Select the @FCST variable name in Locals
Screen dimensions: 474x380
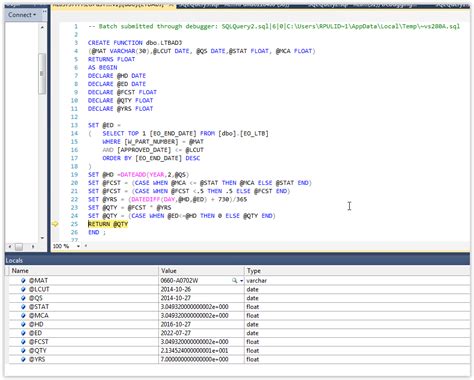[39, 342]
